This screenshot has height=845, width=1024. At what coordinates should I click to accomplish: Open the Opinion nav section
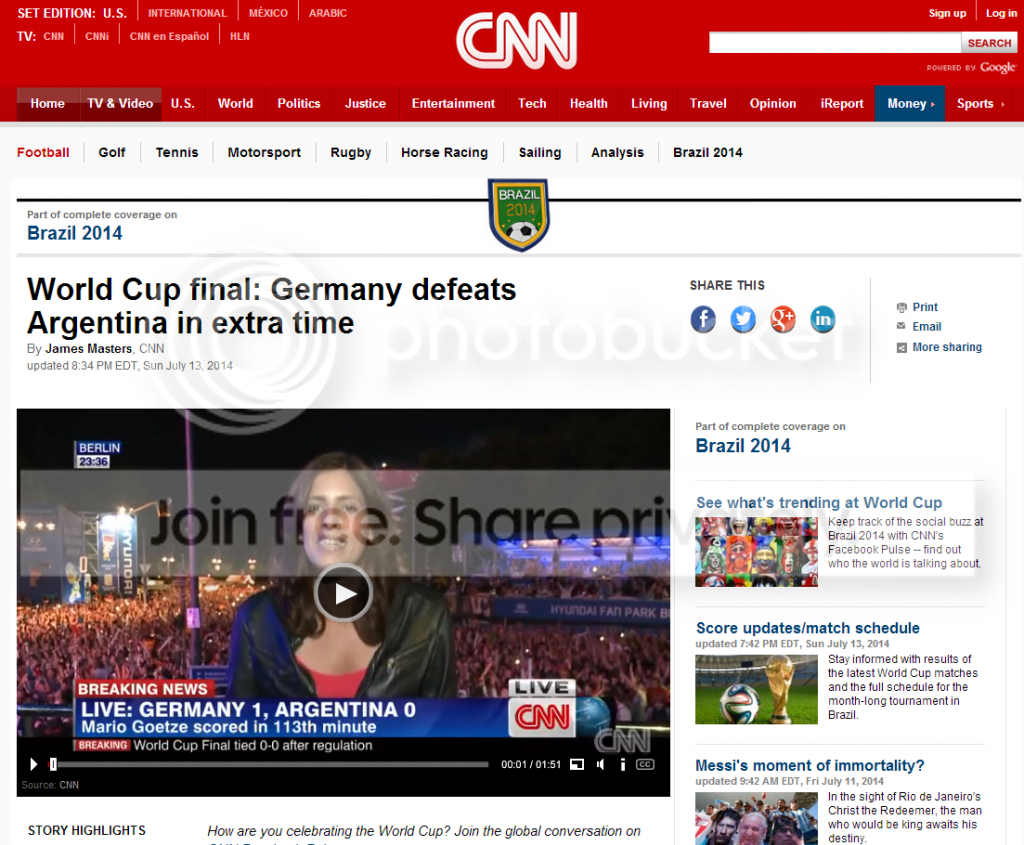click(x=773, y=103)
